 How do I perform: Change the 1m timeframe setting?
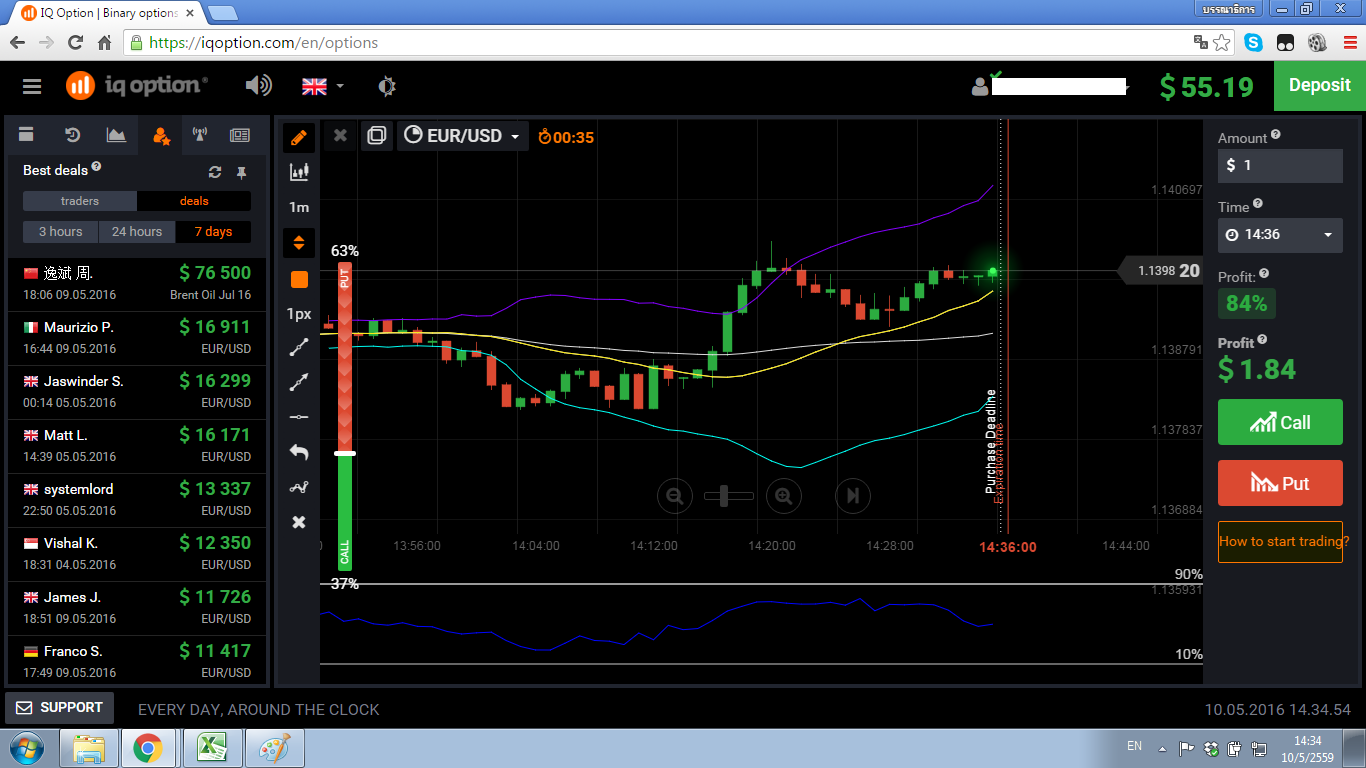click(298, 208)
